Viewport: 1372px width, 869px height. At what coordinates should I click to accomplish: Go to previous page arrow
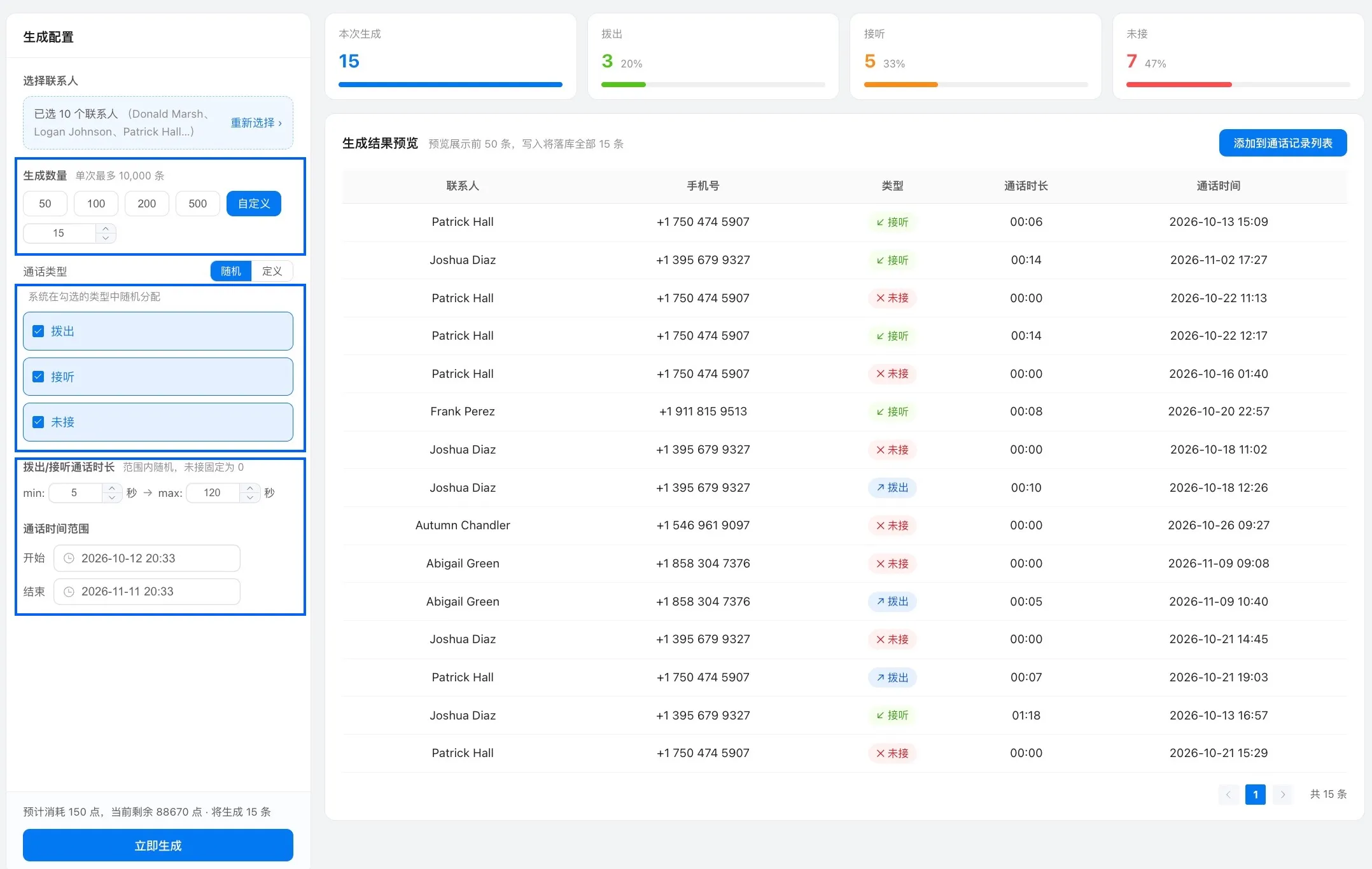[x=1228, y=795]
